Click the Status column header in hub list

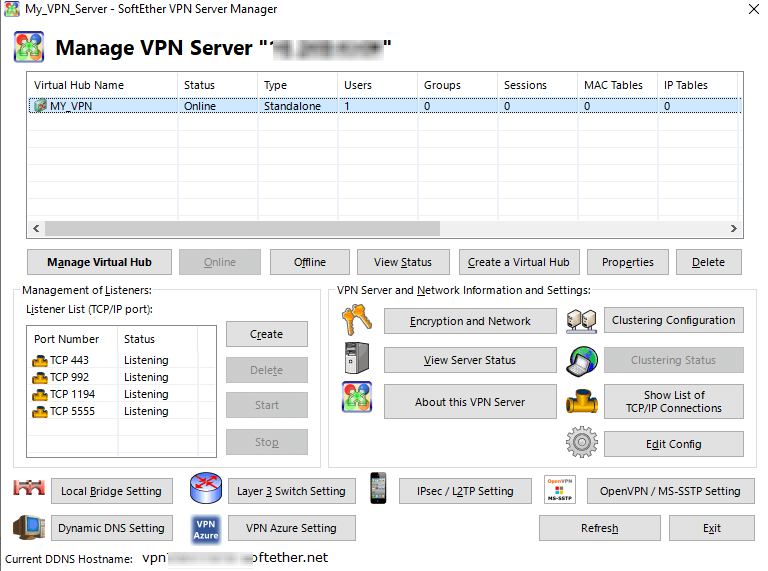217,85
